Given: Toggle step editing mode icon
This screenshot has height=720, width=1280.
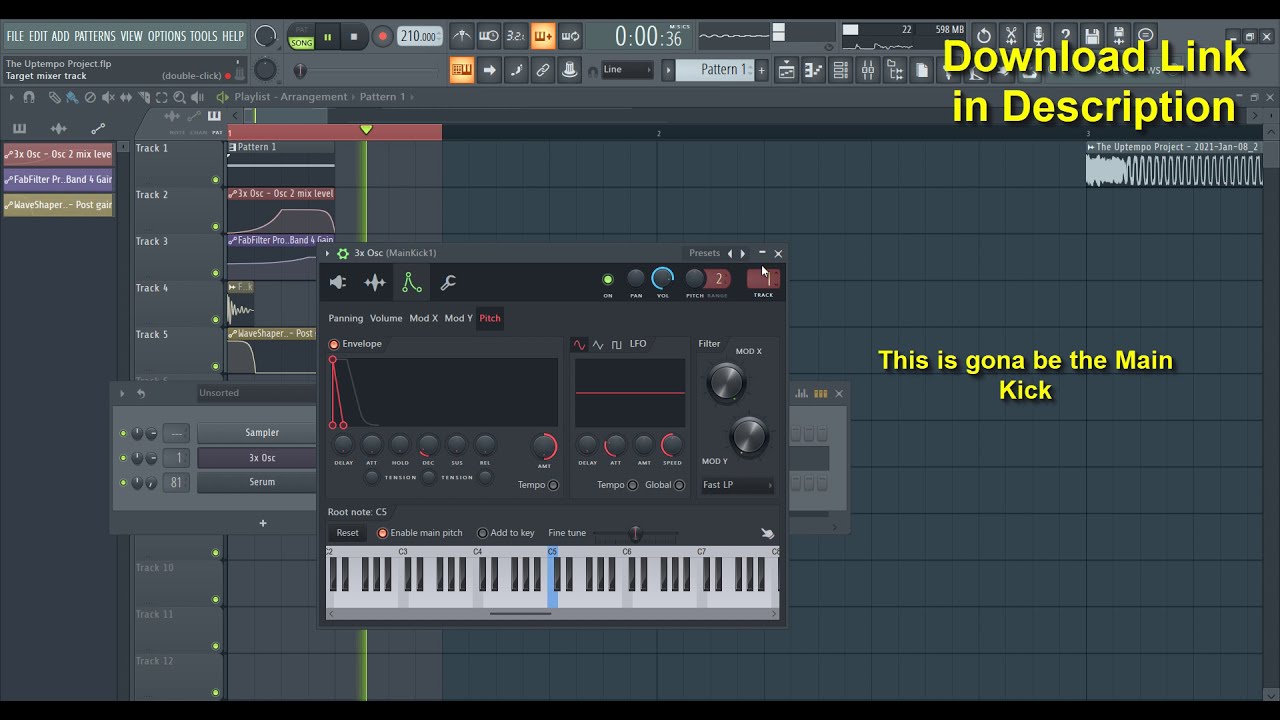Looking at the screenshot, I should (516, 70).
